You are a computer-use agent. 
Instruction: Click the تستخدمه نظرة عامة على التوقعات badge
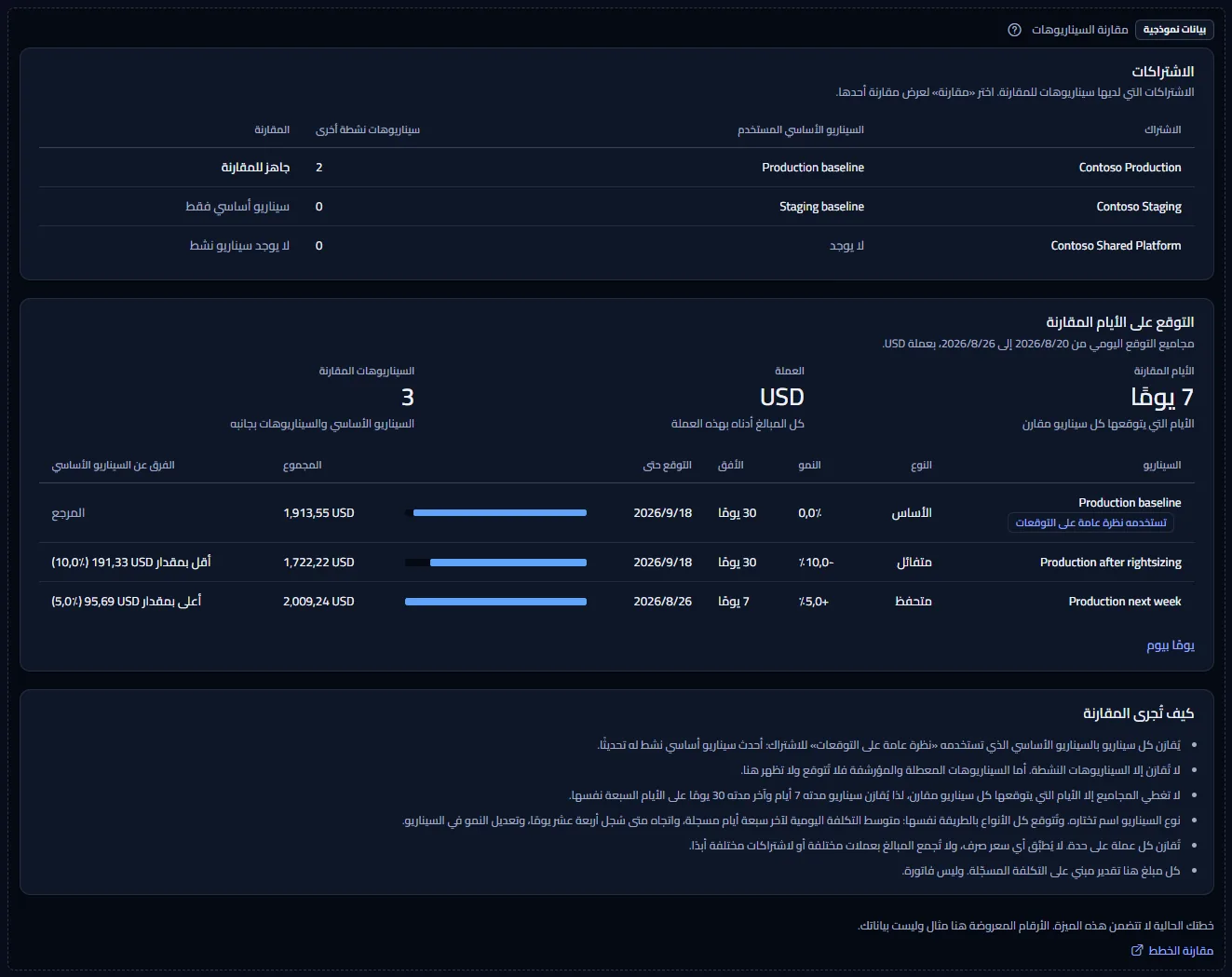click(1090, 522)
